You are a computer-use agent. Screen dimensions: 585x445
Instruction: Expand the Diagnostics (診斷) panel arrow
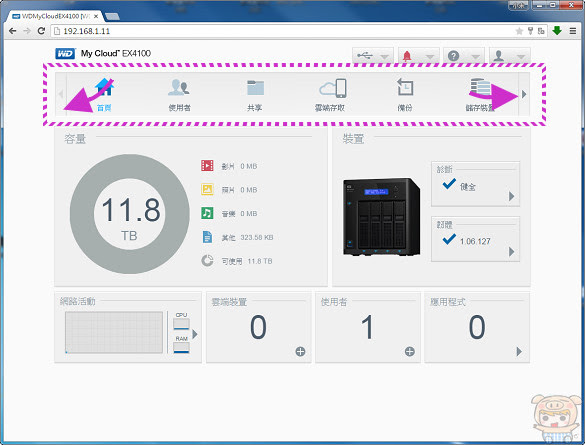(512, 196)
